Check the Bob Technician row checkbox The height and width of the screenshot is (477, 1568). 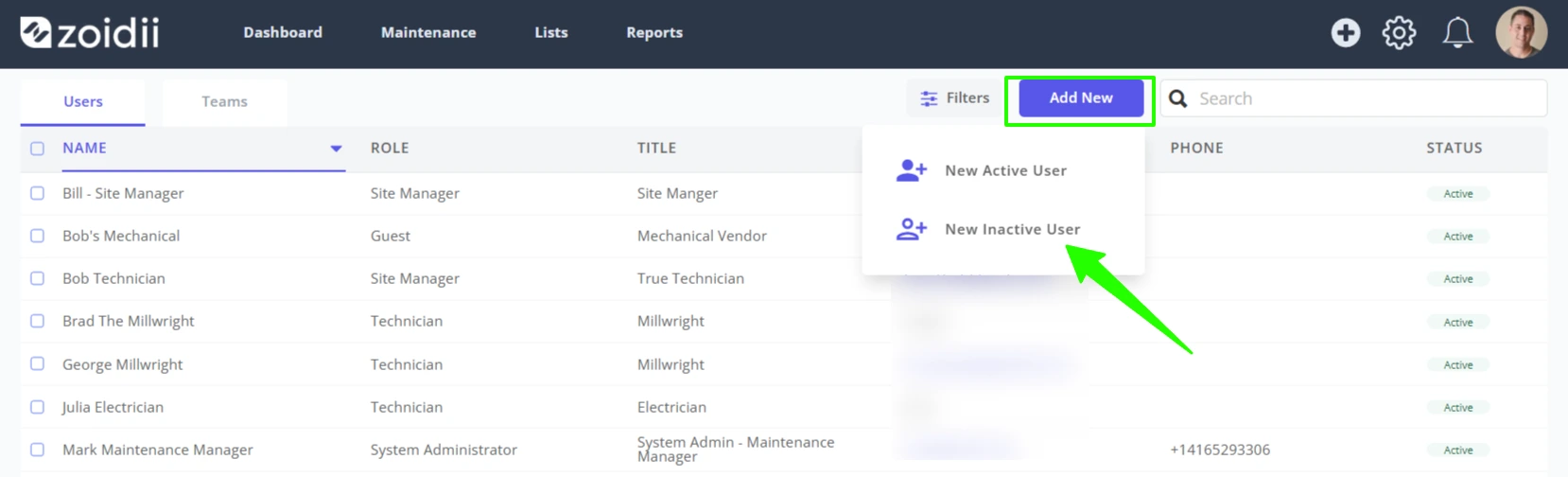(37, 278)
